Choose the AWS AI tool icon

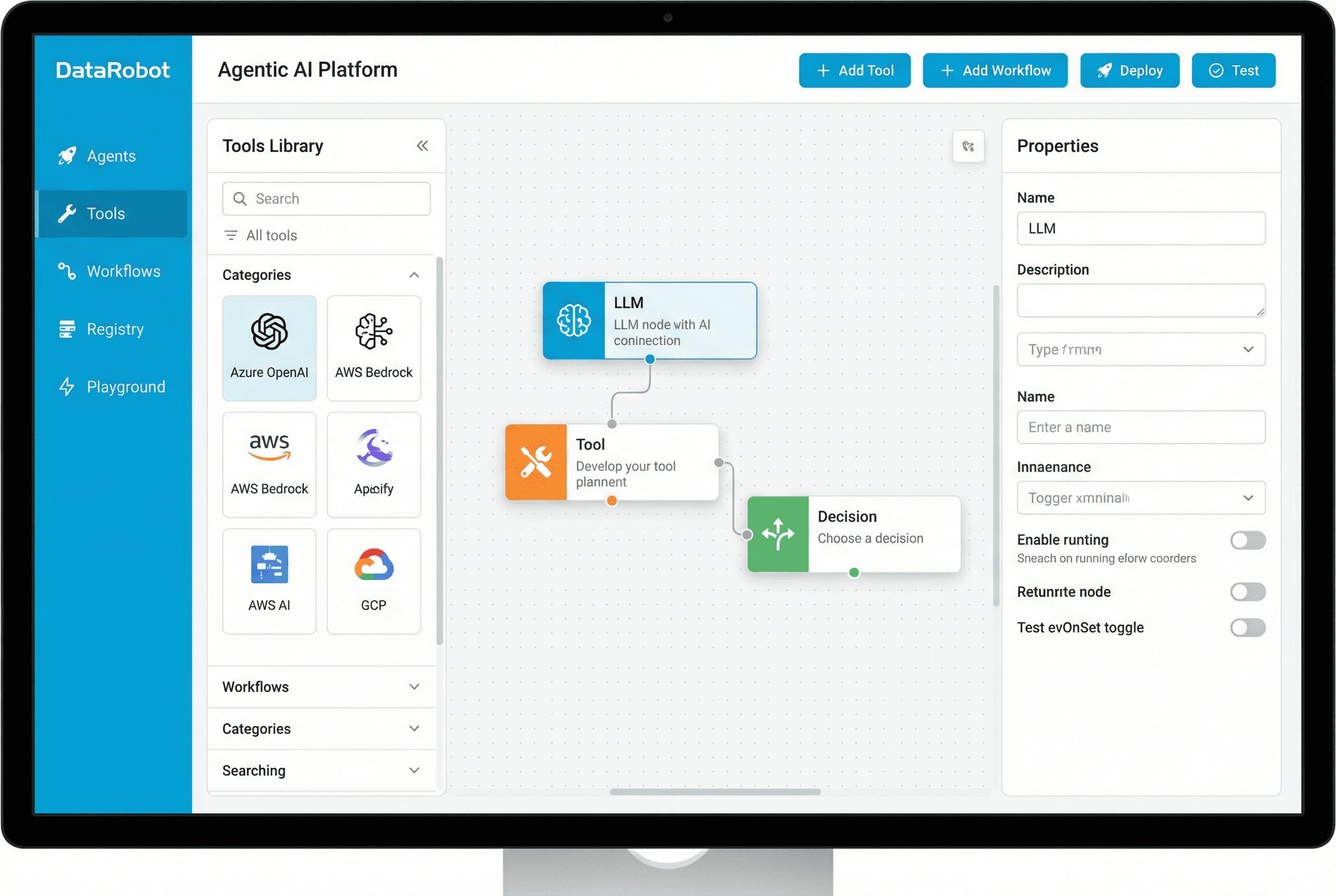[x=269, y=565]
